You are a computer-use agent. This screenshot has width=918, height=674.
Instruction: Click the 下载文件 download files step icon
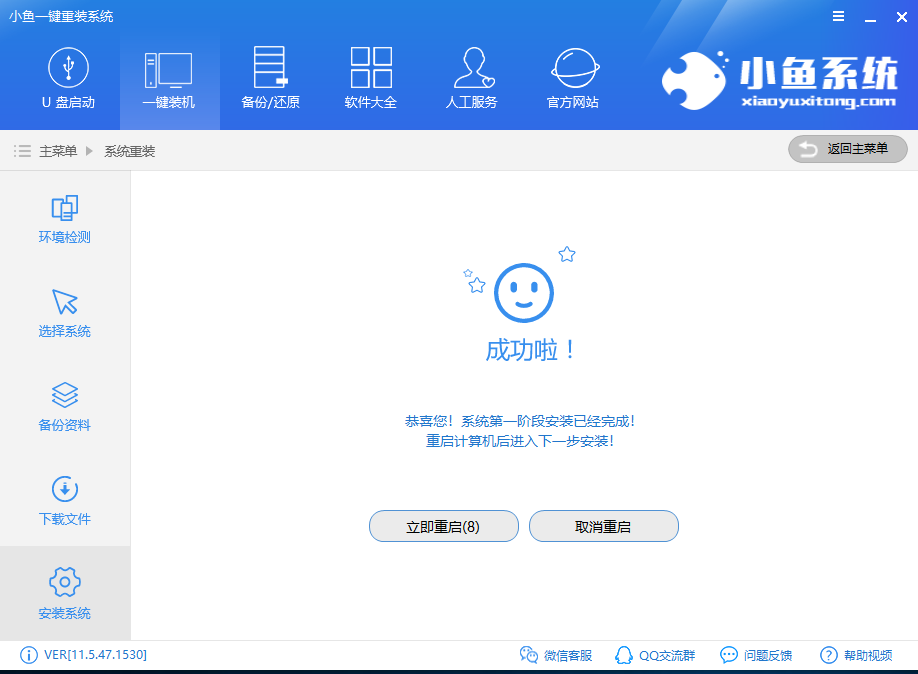tap(64, 500)
